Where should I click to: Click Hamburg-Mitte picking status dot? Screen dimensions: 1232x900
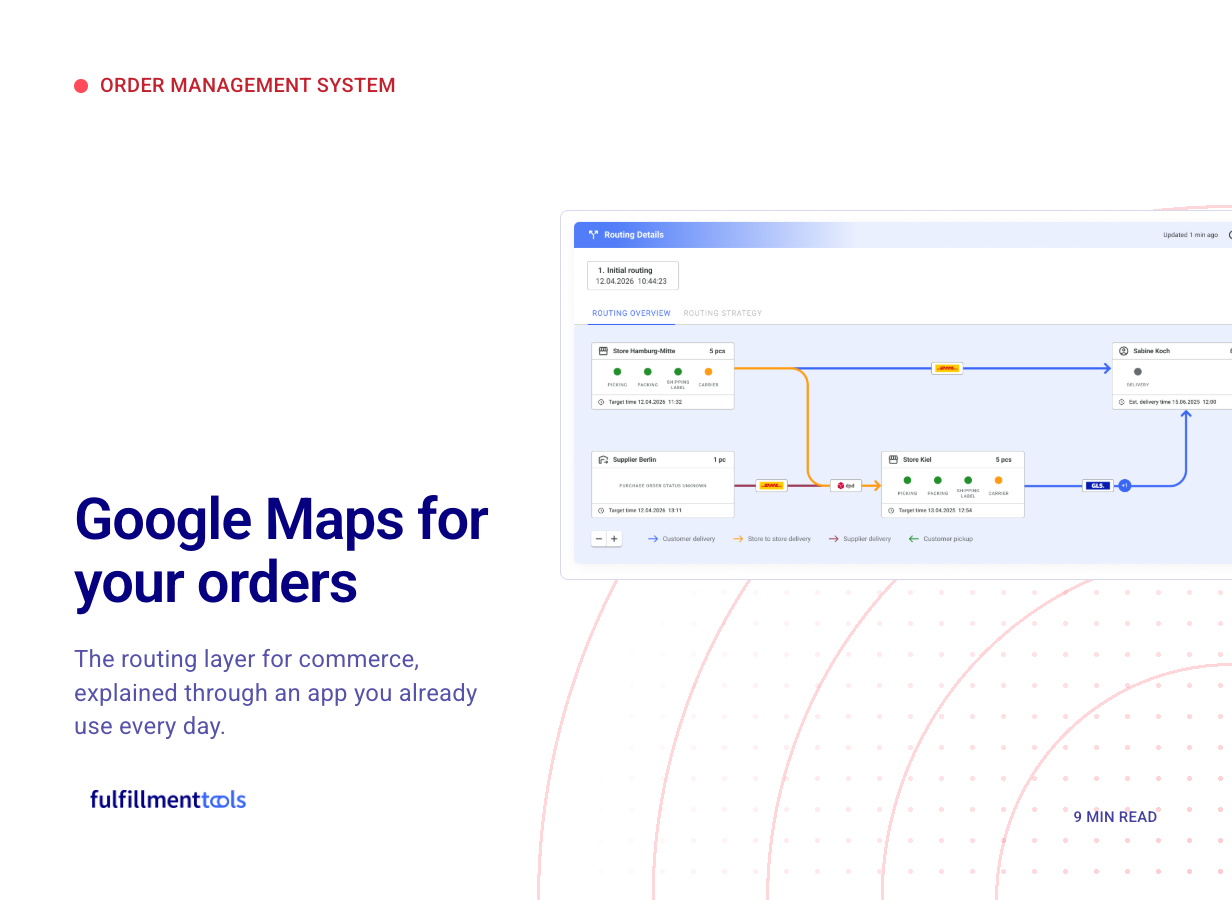pos(617,372)
